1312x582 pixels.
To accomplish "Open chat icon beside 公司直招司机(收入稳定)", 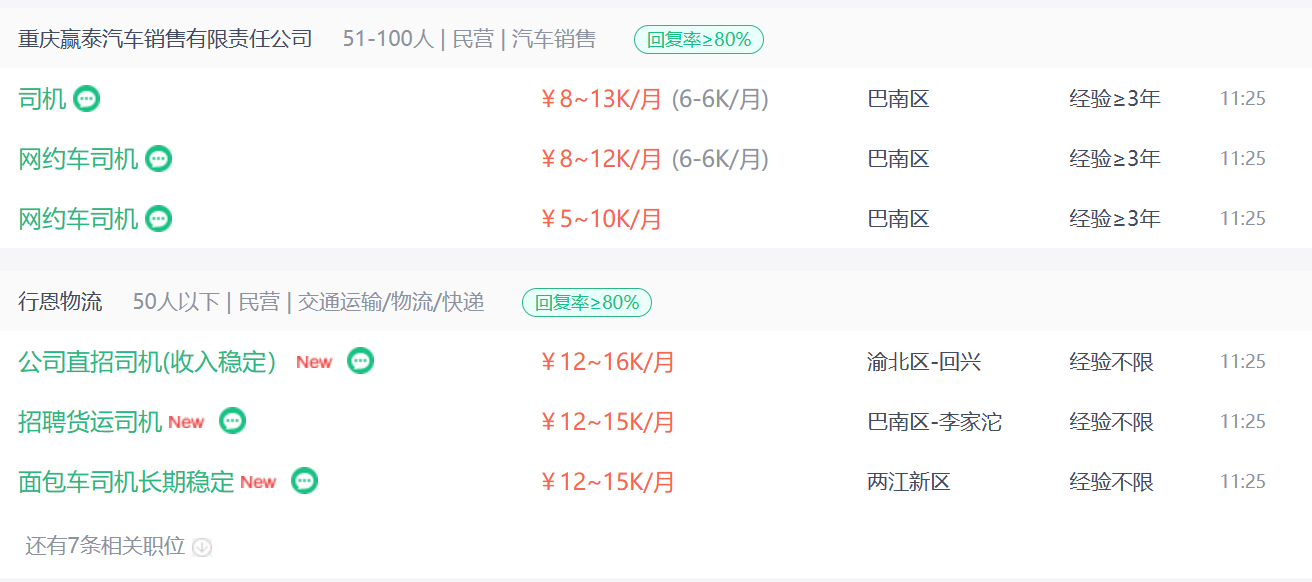I will point(361,361).
